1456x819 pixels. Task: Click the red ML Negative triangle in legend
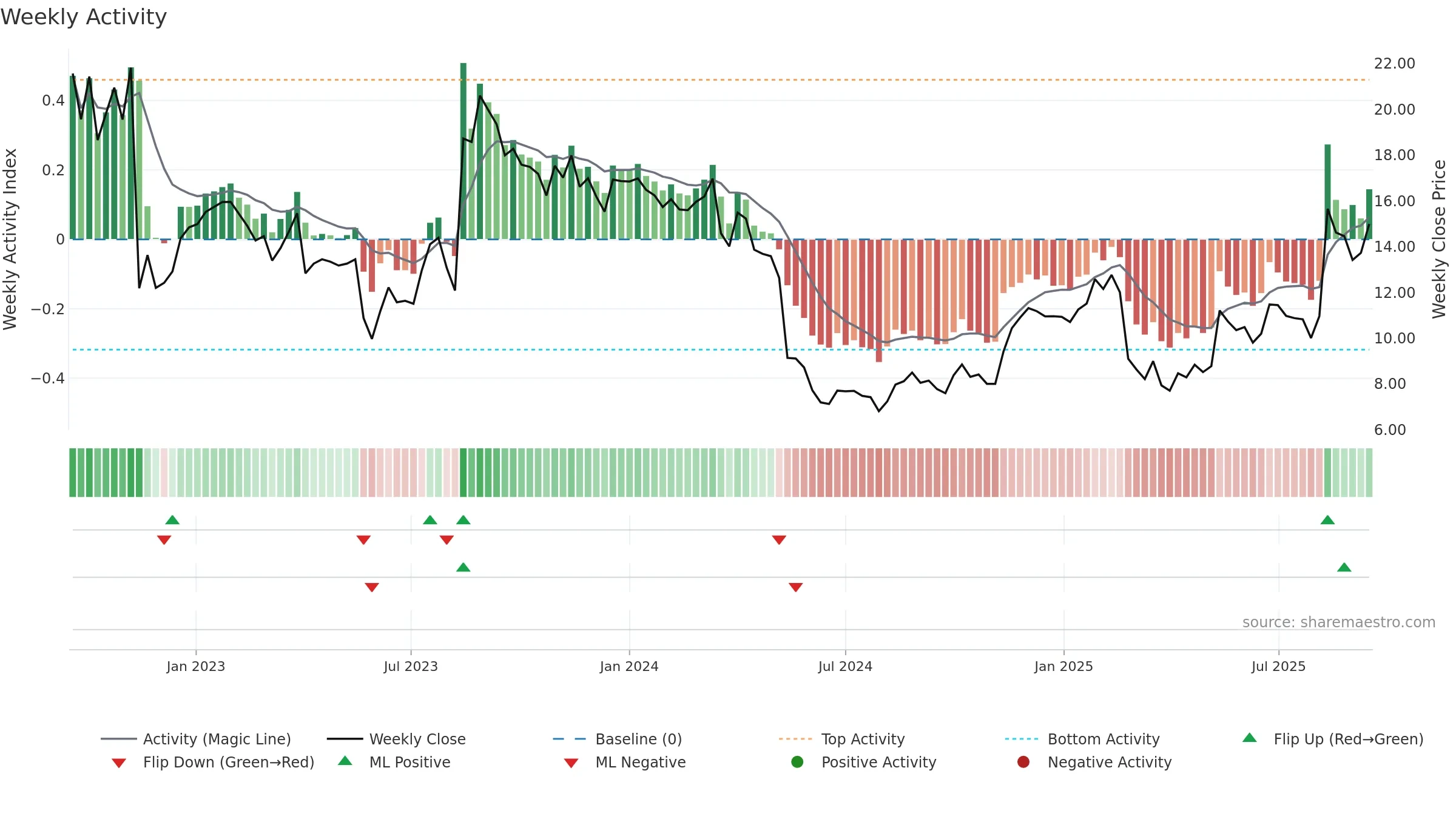571,763
